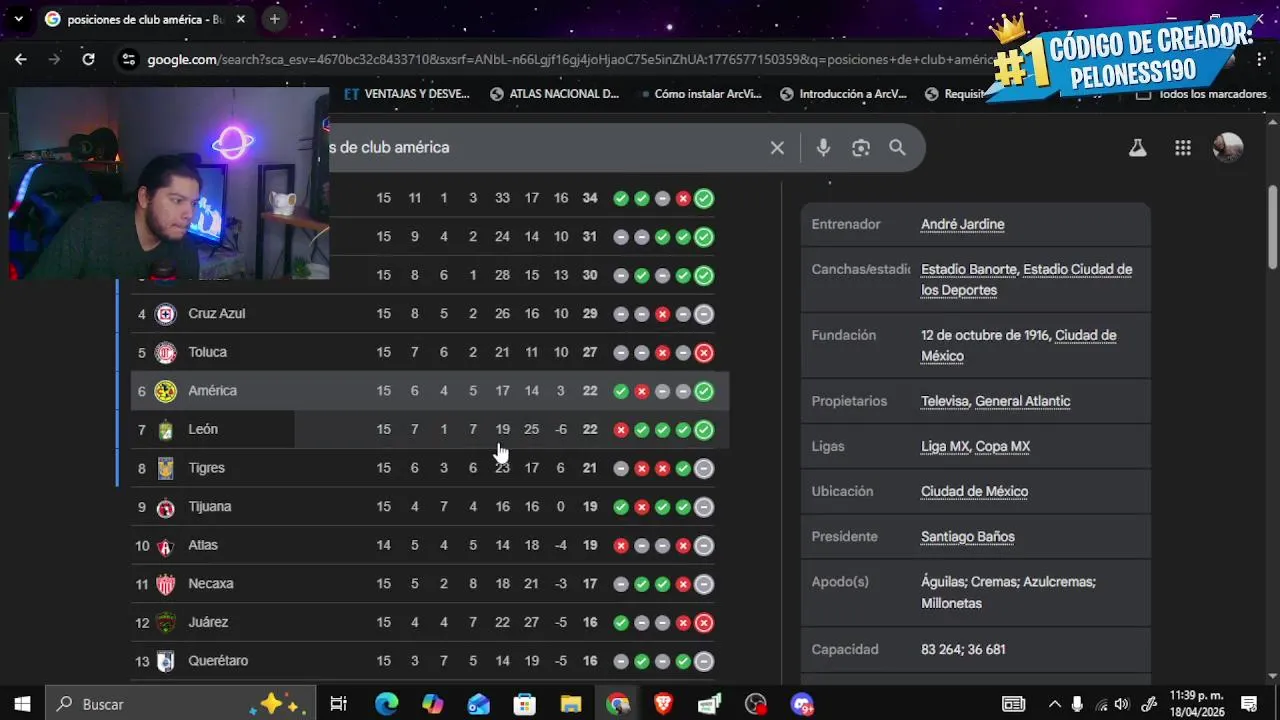The image size is (1280, 720).
Task: View site information icon in address bar
Action: 128,59
